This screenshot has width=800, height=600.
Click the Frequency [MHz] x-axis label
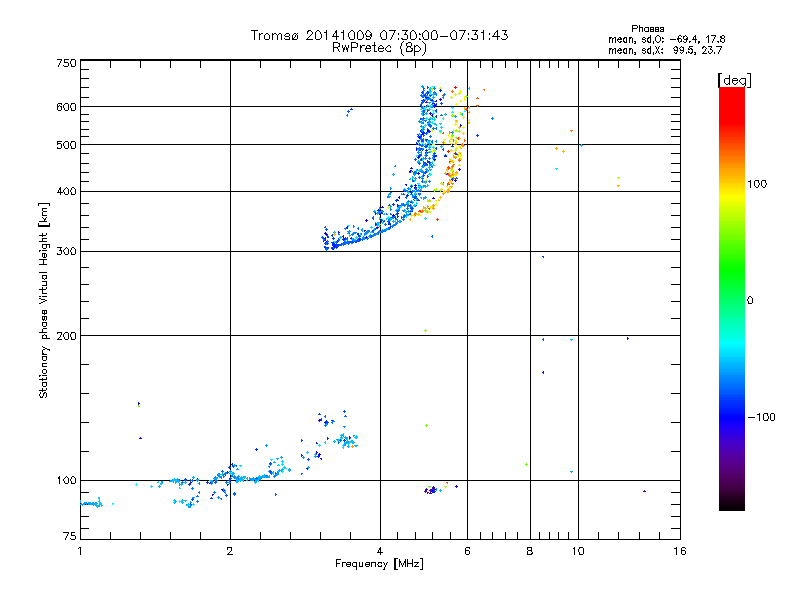[379, 565]
